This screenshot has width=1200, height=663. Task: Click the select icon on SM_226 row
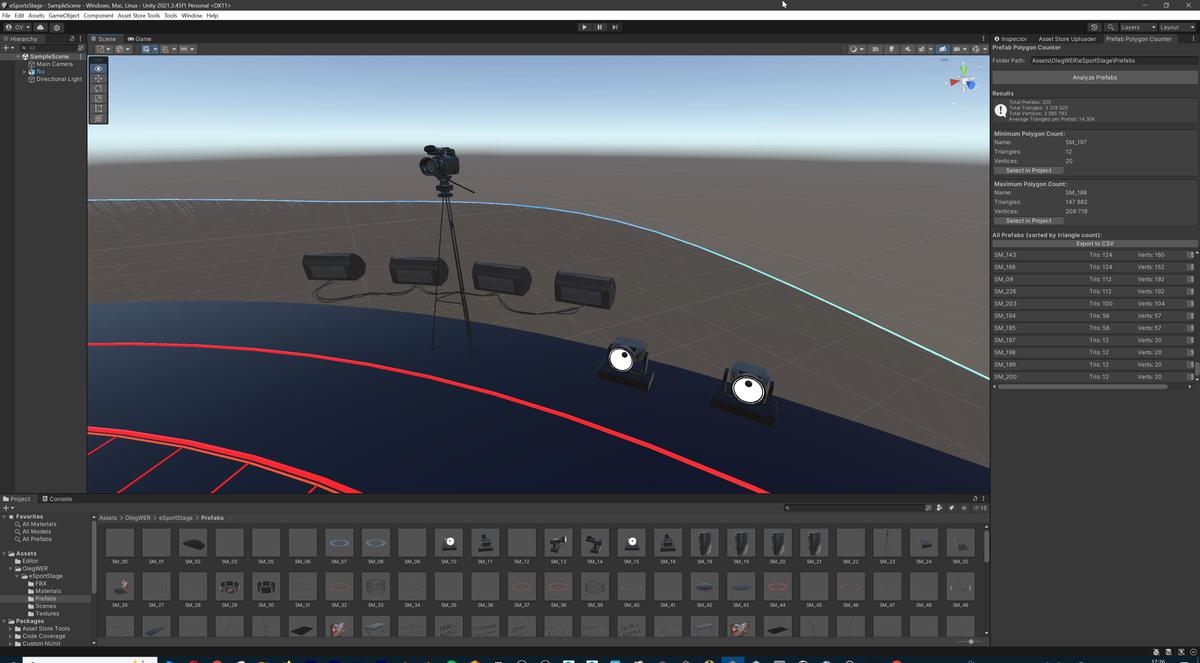(1191, 291)
